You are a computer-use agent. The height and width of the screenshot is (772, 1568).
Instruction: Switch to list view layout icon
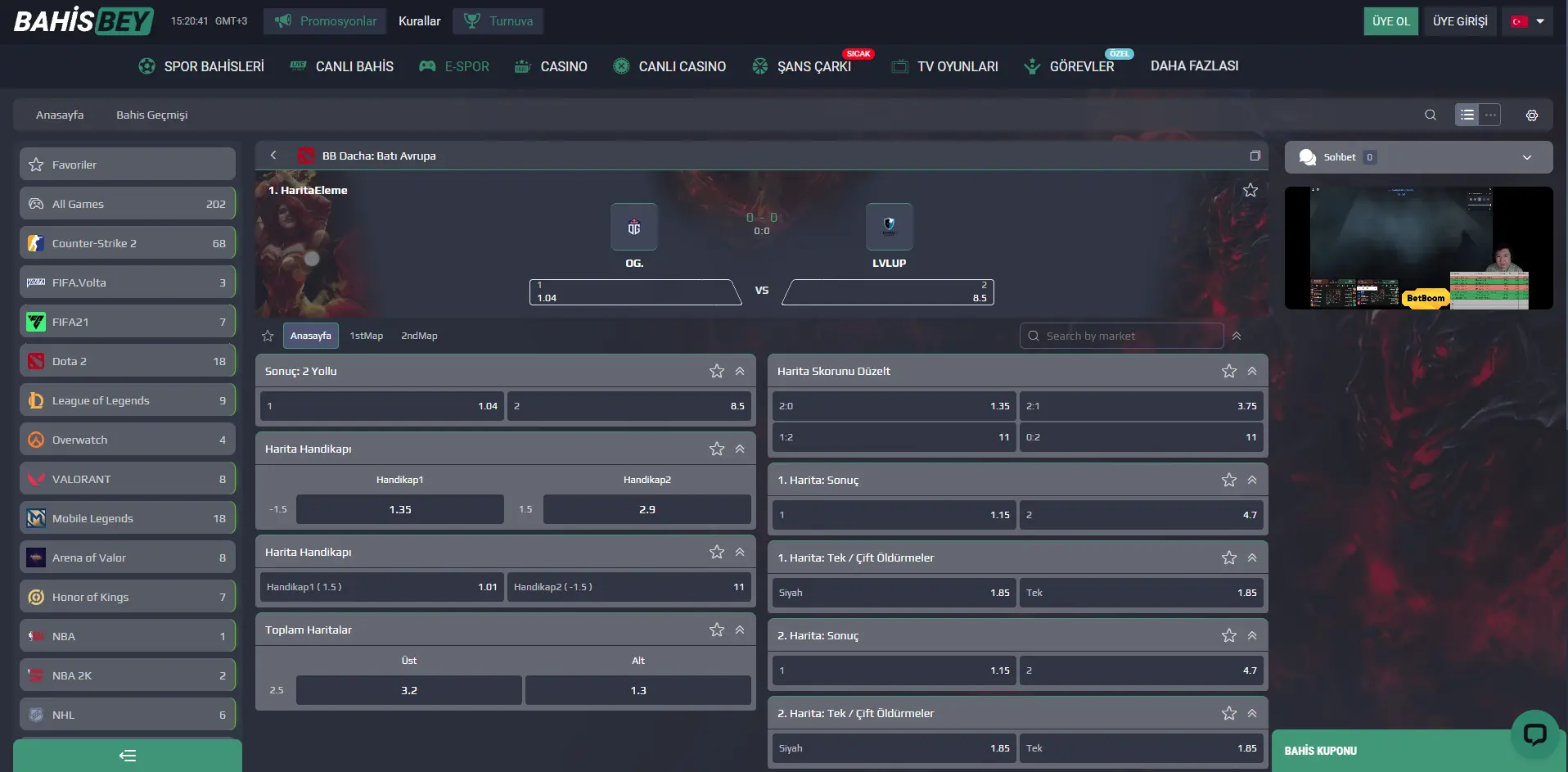(x=1467, y=115)
